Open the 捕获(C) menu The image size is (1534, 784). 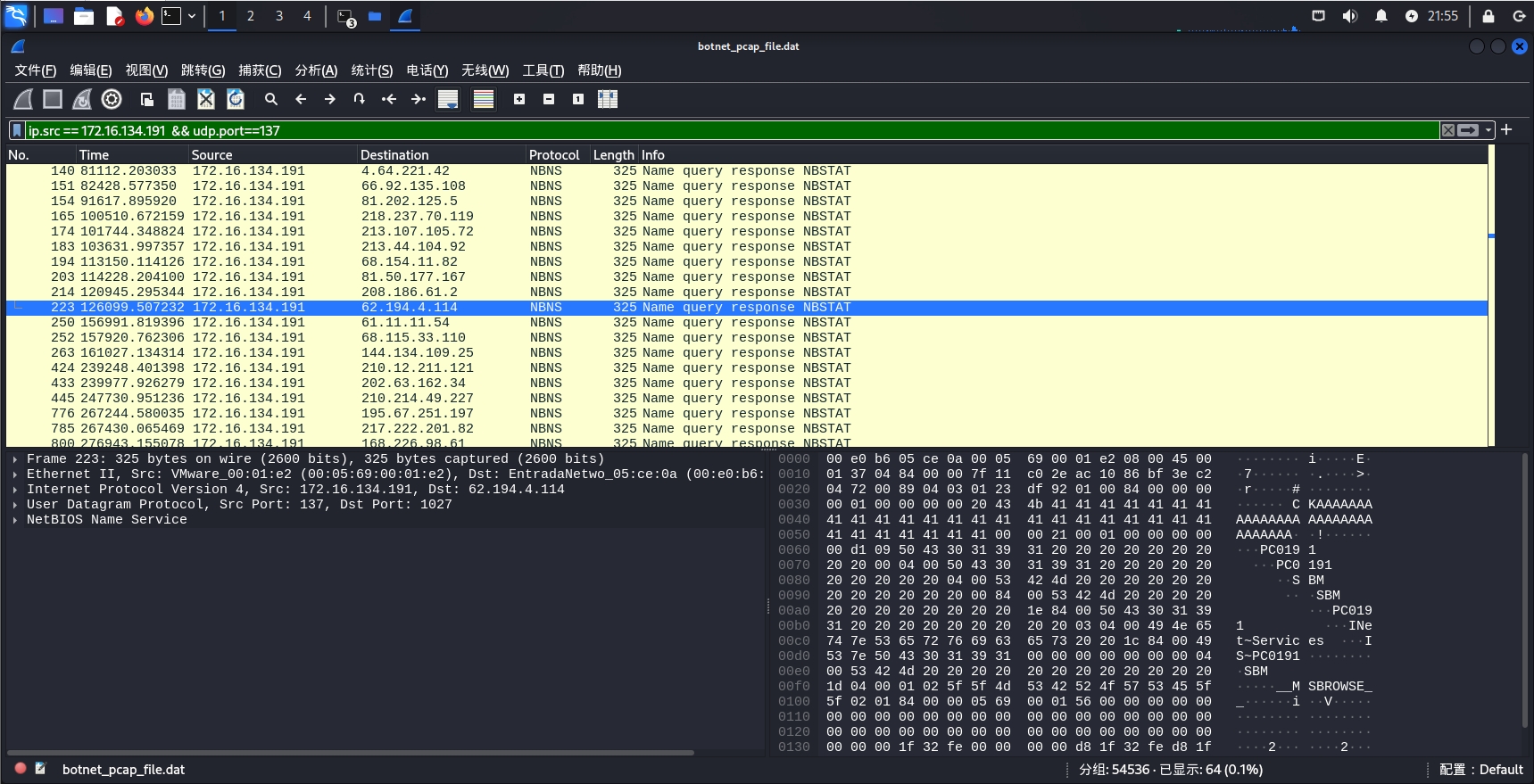pyautogui.click(x=260, y=70)
